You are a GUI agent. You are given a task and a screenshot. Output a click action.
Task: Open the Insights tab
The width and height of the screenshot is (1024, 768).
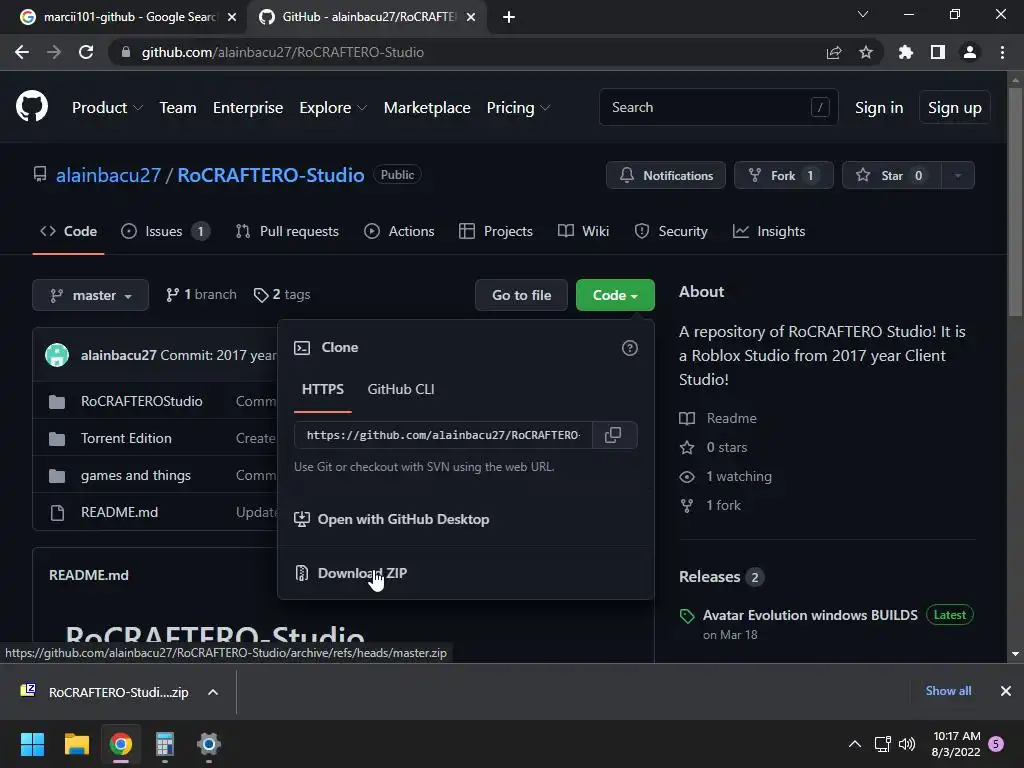pos(769,231)
